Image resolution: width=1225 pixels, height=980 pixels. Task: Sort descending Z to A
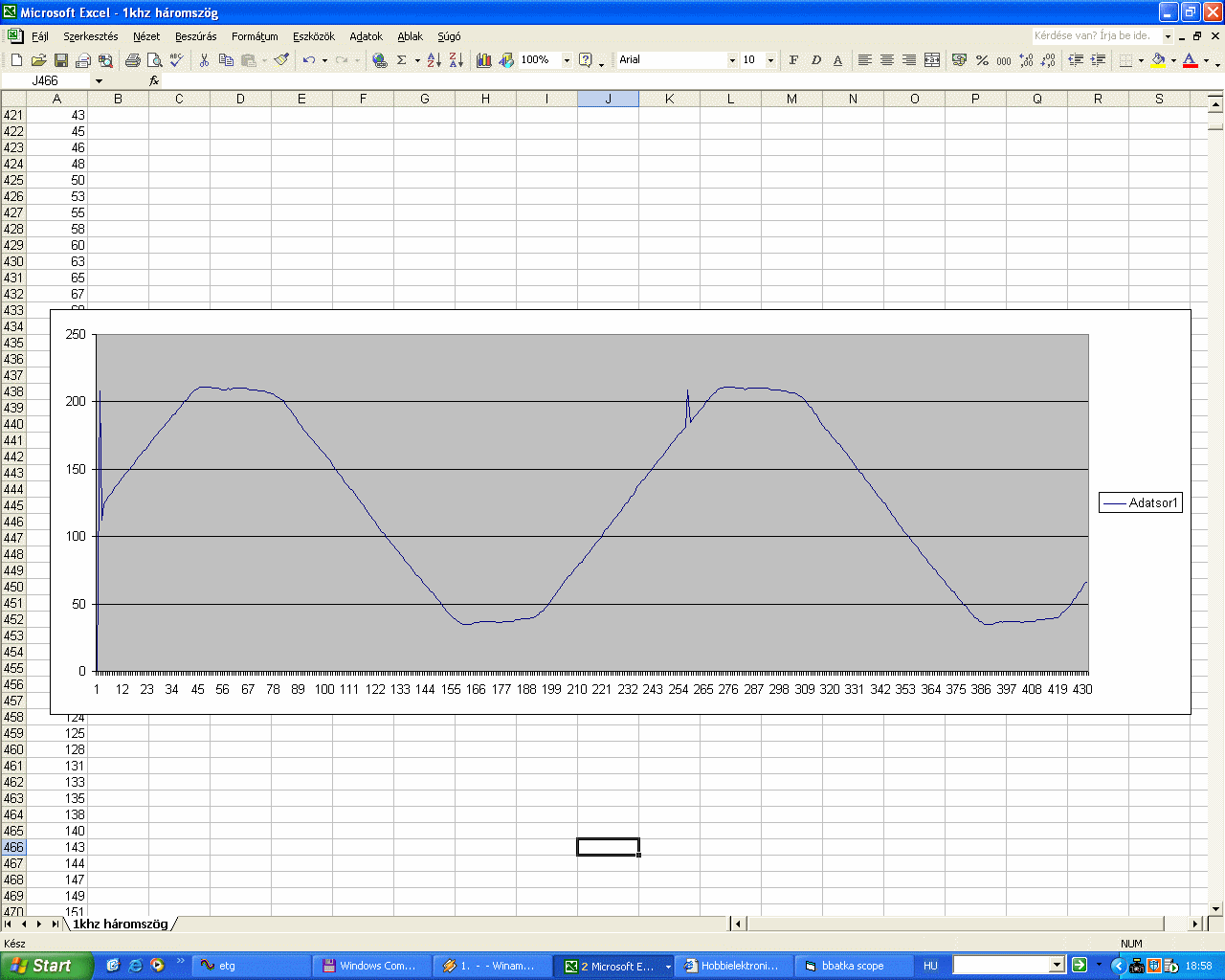pos(457,60)
